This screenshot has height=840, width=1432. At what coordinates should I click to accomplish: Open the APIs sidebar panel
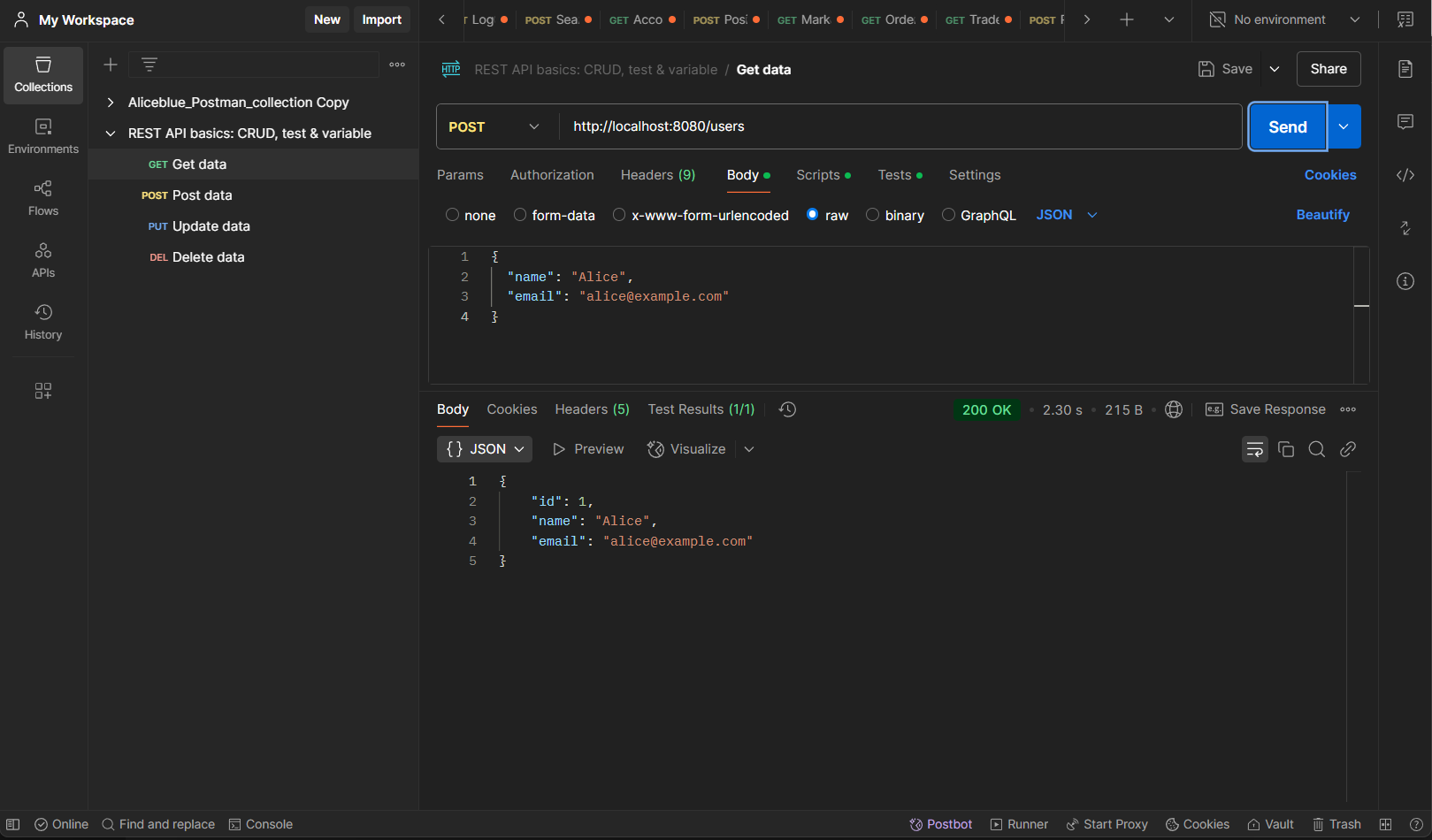[43, 261]
